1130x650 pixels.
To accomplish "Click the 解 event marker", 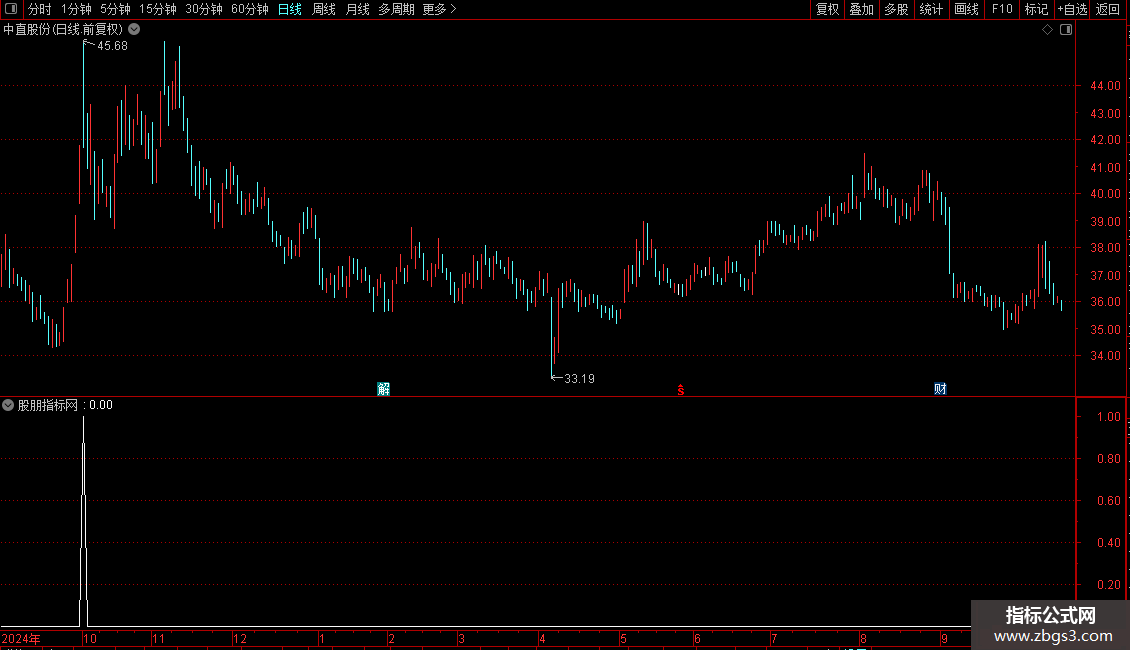I will click(383, 389).
